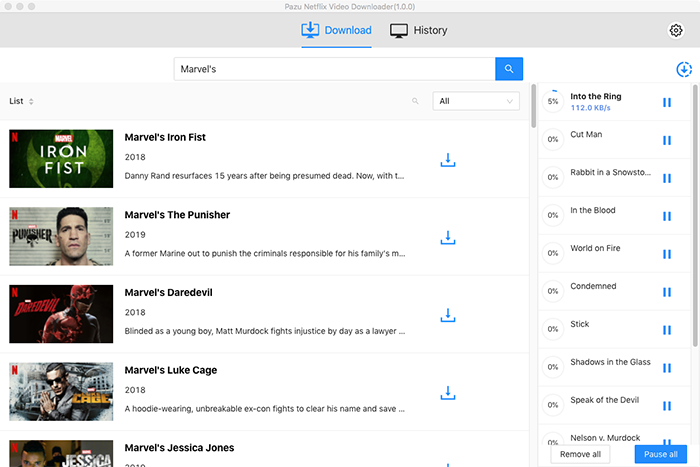700x467 pixels.
Task: Switch to the History tab
Action: click(418, 30)
